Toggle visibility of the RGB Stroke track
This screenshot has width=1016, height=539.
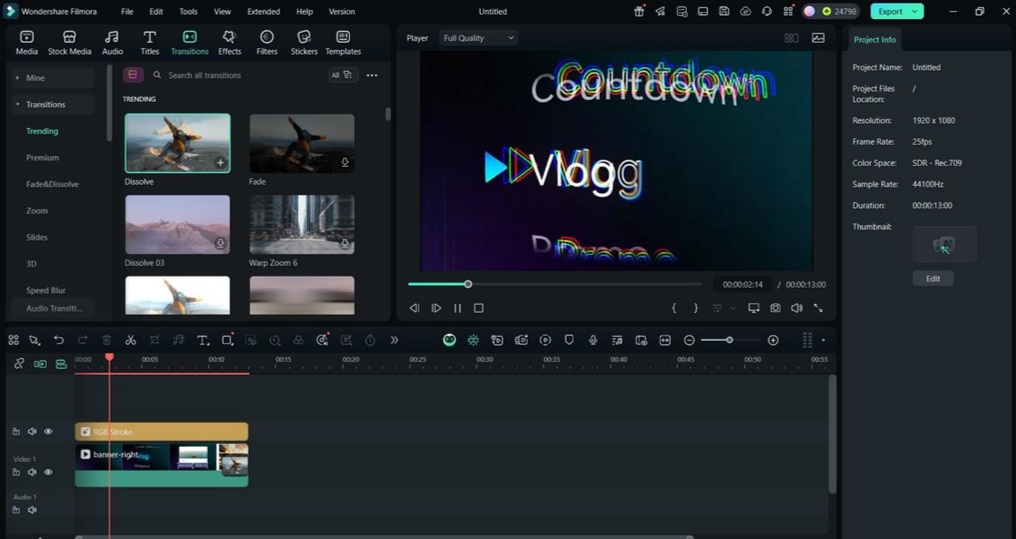coord(48,431)
